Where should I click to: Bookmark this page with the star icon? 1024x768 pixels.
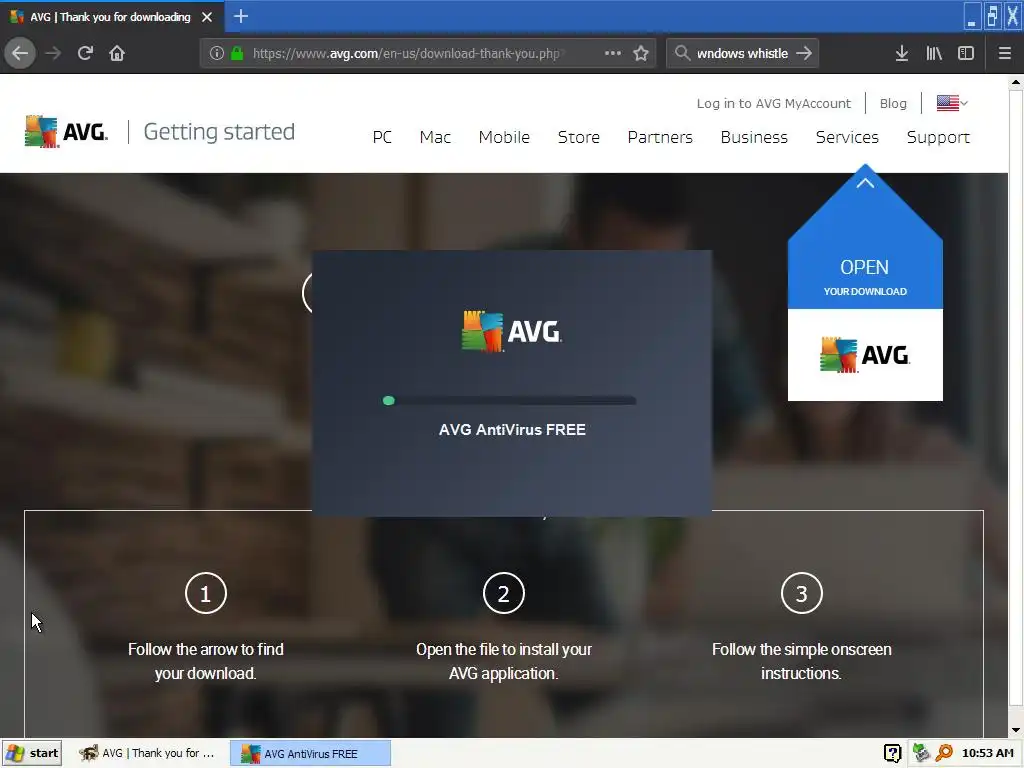pyautogui.click(x=641, y=54)
